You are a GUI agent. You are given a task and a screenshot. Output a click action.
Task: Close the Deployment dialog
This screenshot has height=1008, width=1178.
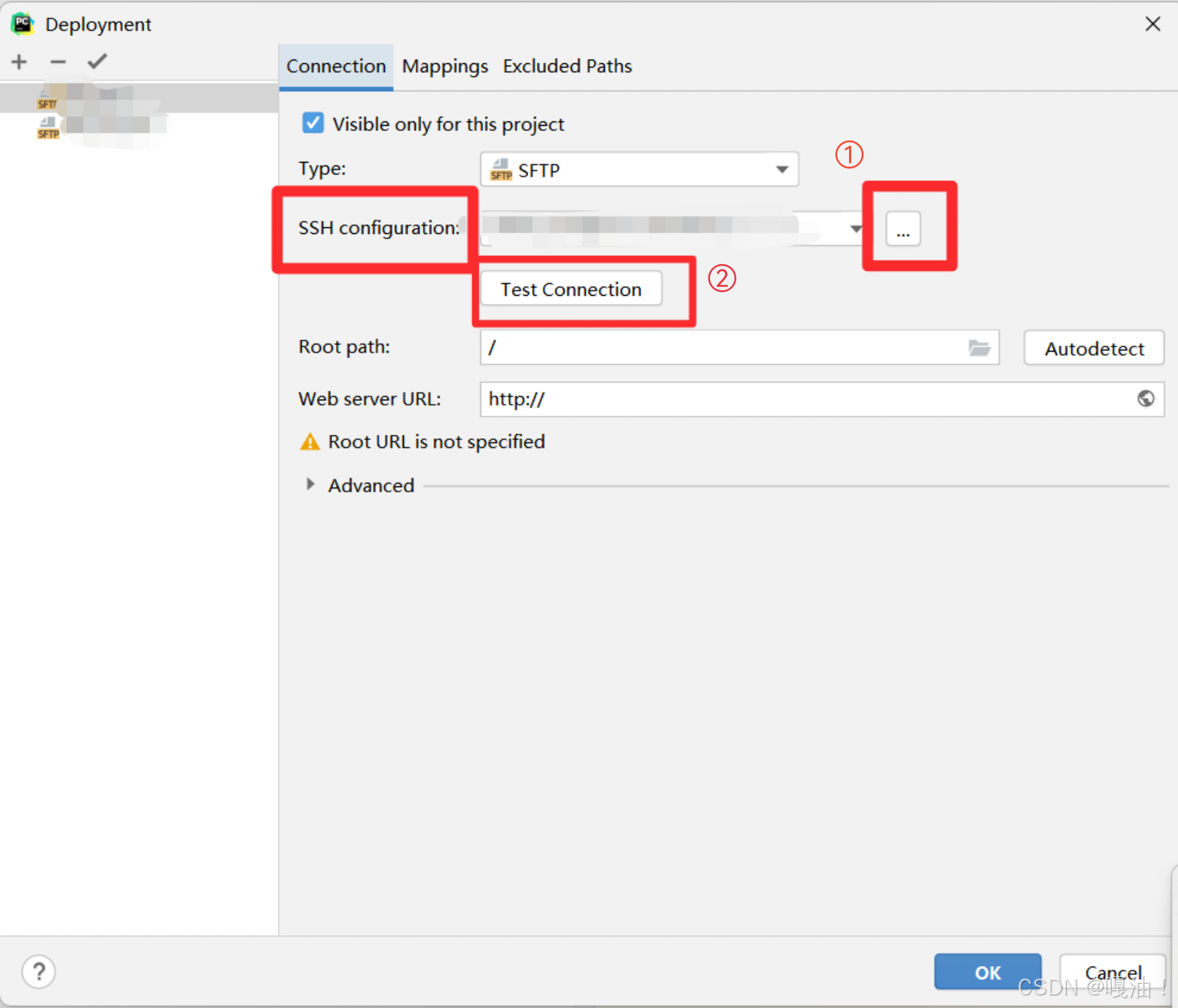(x=1153, y=24)
